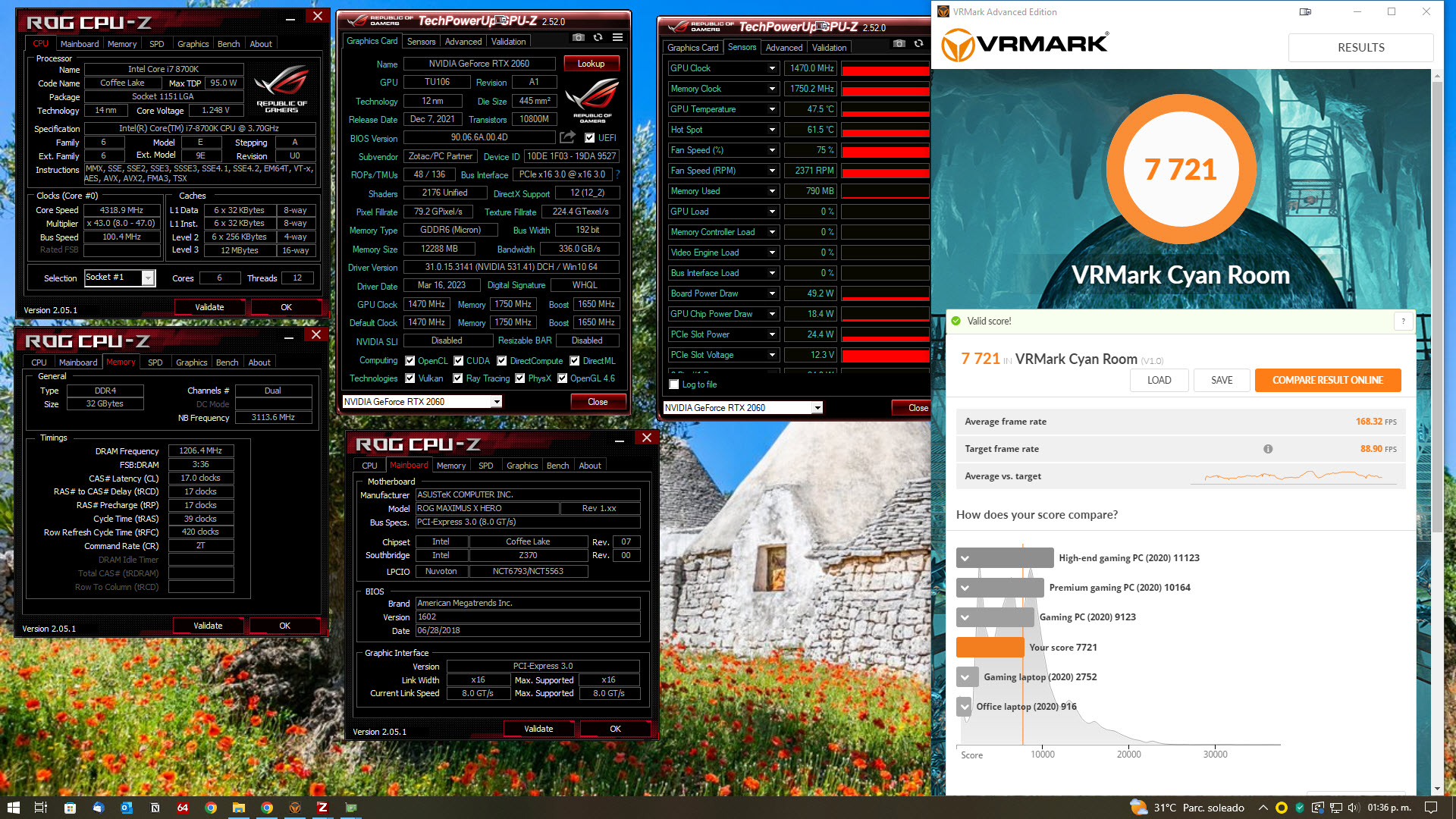Screen dimensions: 1456x819
Task: Switch to SPD tab in the Memory CPU-Z window
Action: coord(155,362)
